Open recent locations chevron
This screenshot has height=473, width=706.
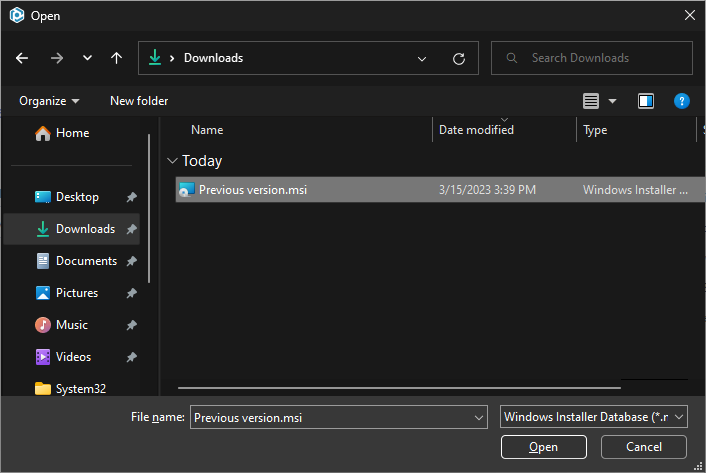point(87,58)
